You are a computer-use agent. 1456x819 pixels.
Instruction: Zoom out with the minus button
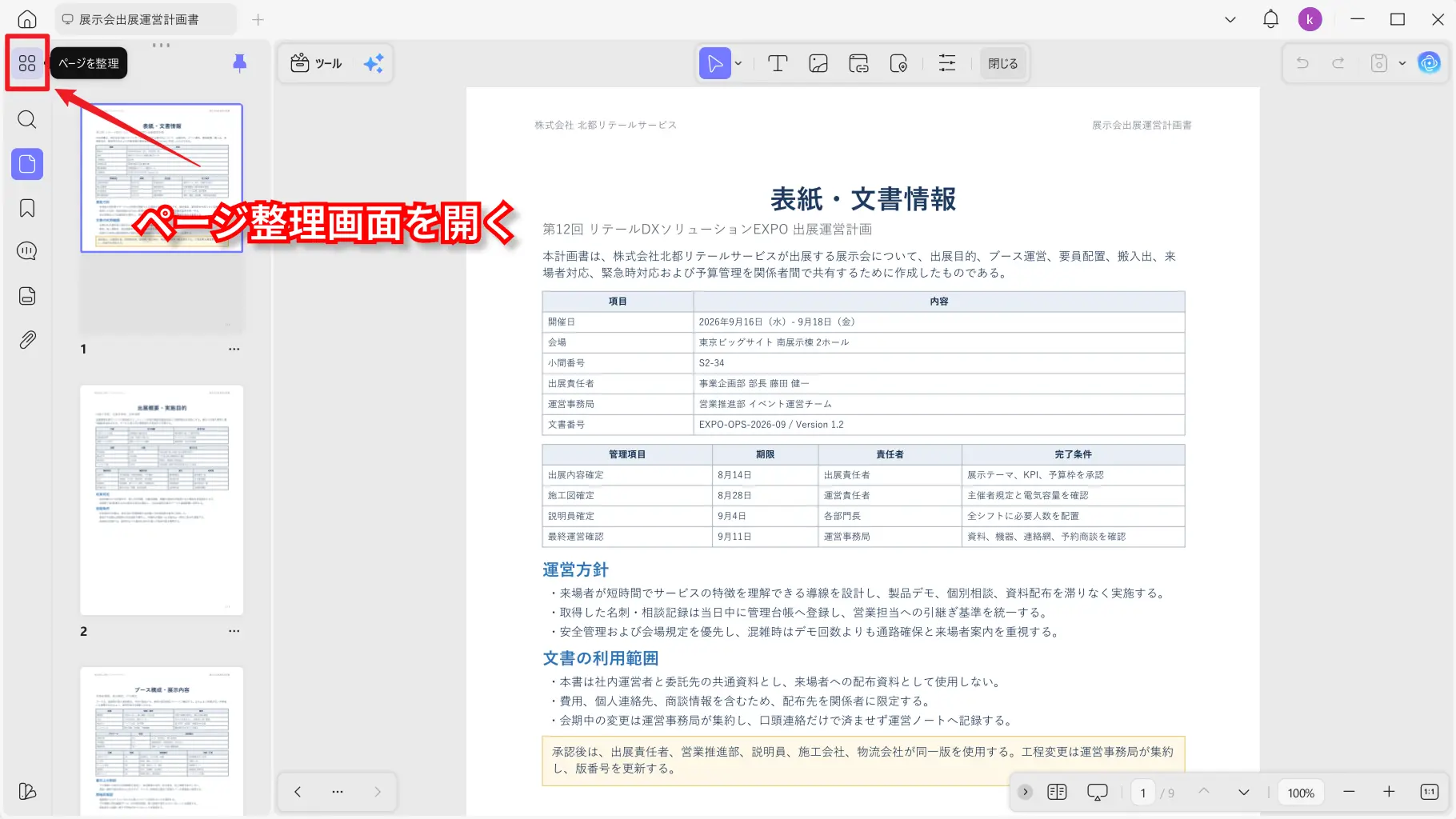[1349, 792]
